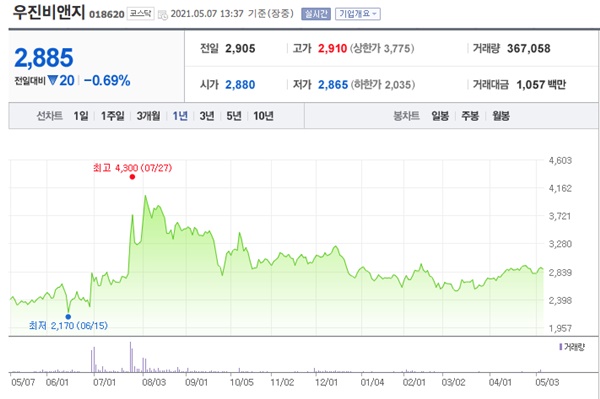Click the 05/03 date axis label
The width and height of the screenshot is (600, 399).
[547, 382]
